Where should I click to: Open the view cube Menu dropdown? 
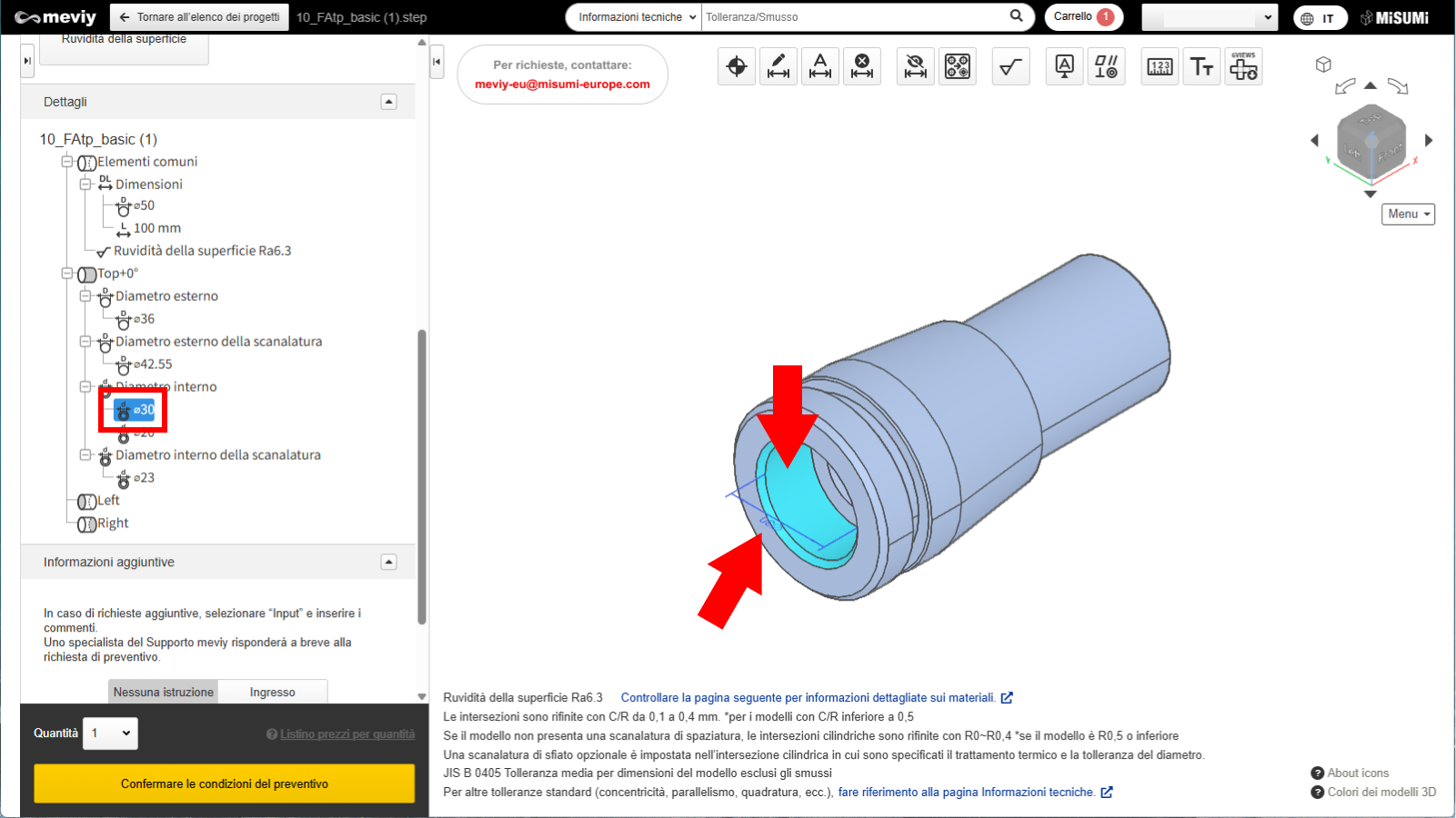pyautogui.click(x=1408, y=214)
